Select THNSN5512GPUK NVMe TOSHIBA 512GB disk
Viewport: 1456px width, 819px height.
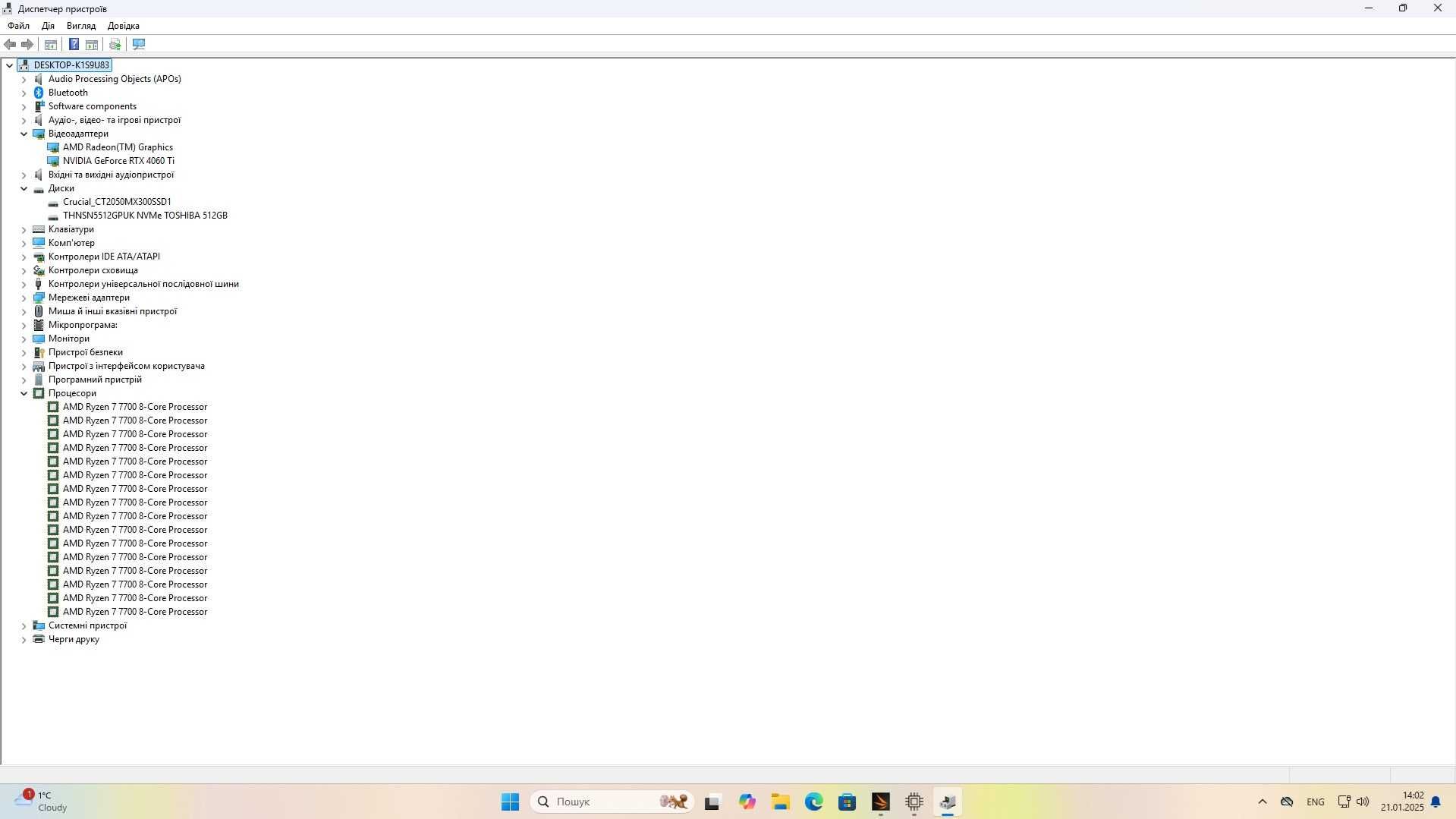coord(145,216)
